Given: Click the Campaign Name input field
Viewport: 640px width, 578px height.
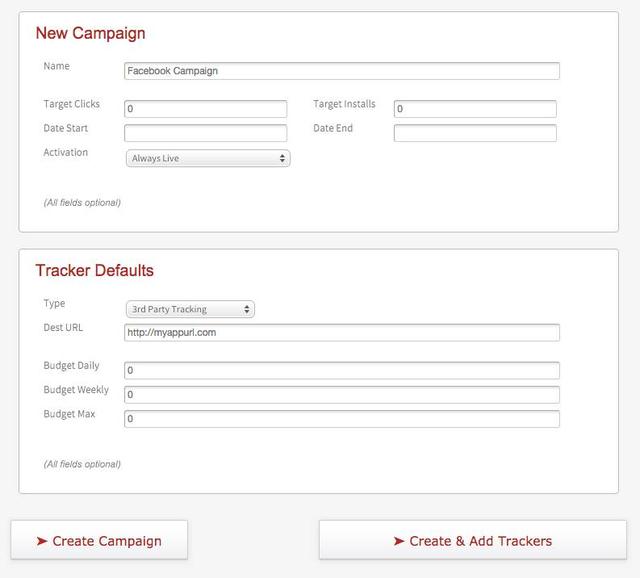Looking at the screenshot, I should [341, 71].
